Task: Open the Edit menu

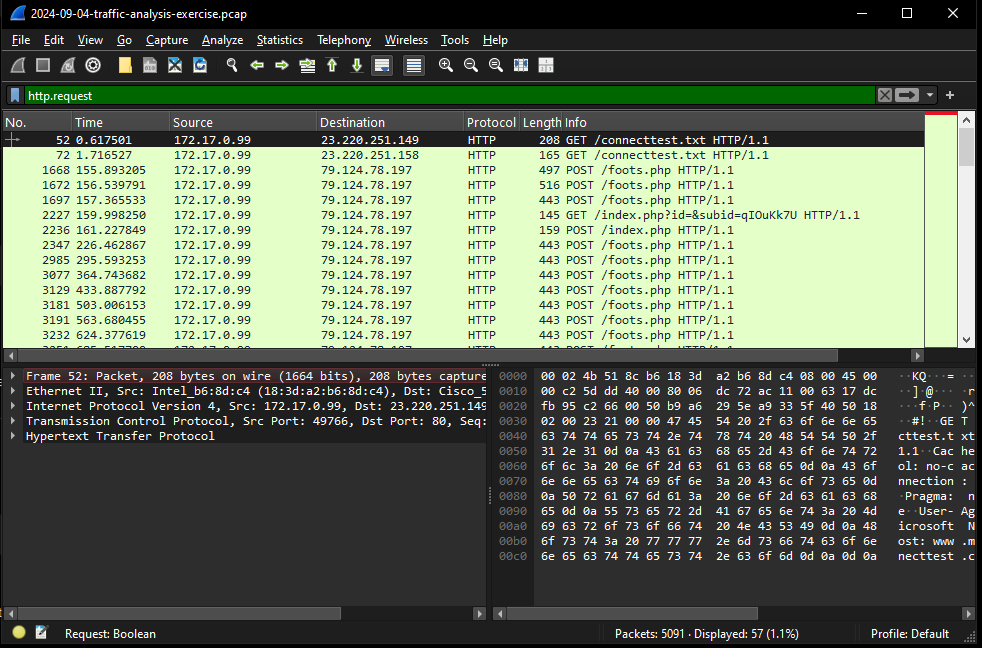Action: [54, 40]
